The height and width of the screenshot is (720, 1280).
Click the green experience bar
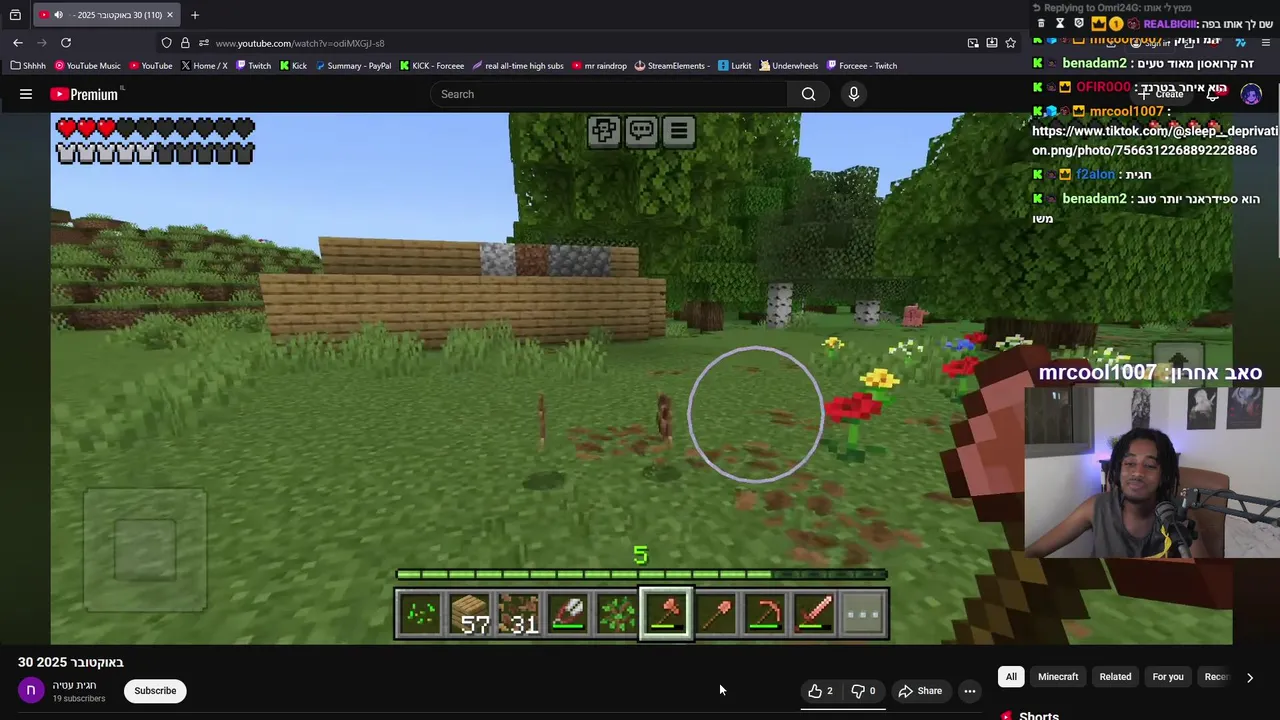pos(641,574)
